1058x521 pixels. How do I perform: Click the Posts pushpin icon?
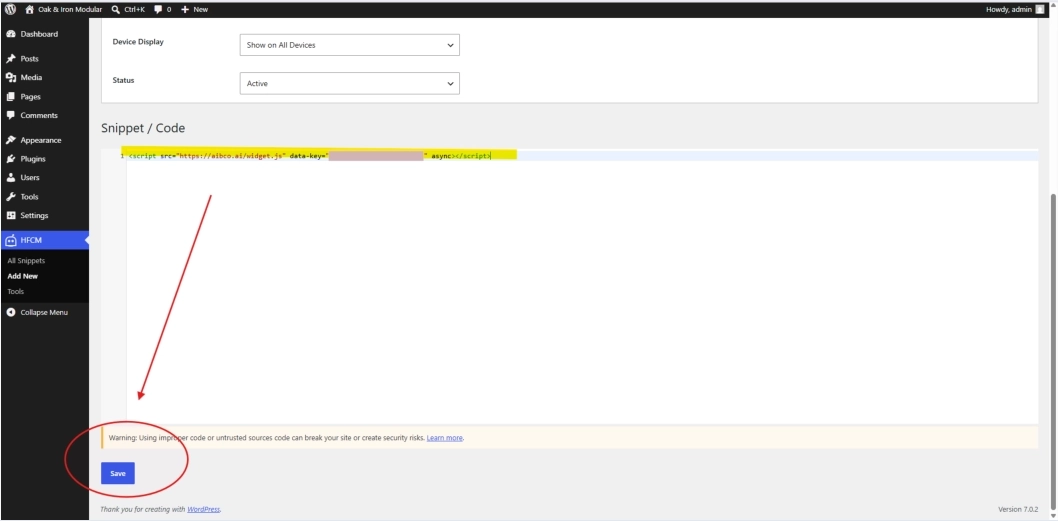click(x=11, y=59)
